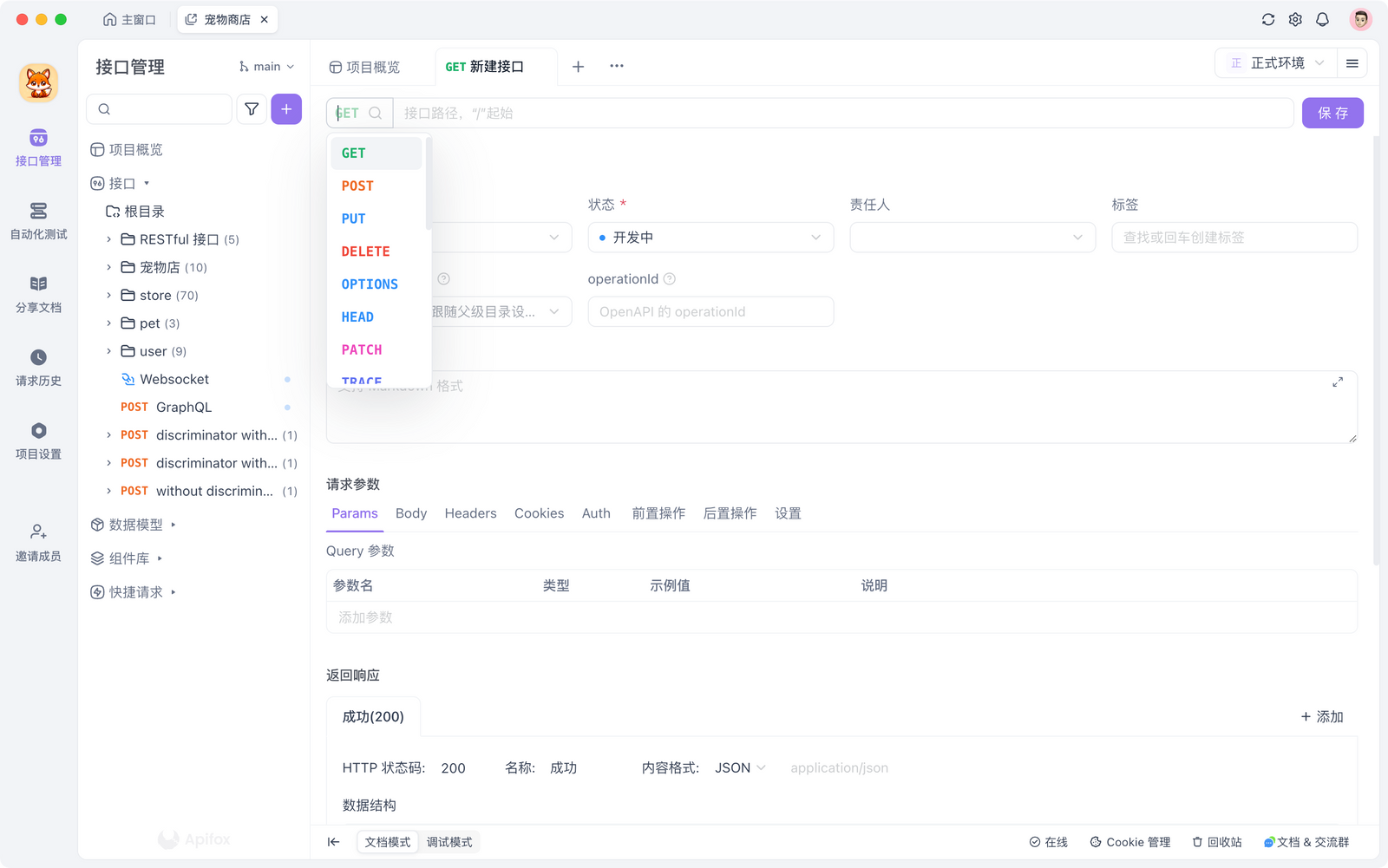Open the notifications bell

[1322, 18]
